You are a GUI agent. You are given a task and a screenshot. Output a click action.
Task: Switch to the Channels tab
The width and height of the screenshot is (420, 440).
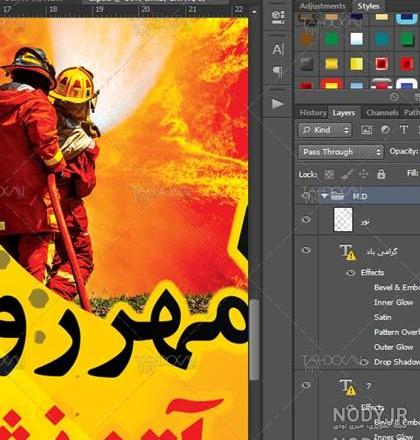click(x=382, y=113)
